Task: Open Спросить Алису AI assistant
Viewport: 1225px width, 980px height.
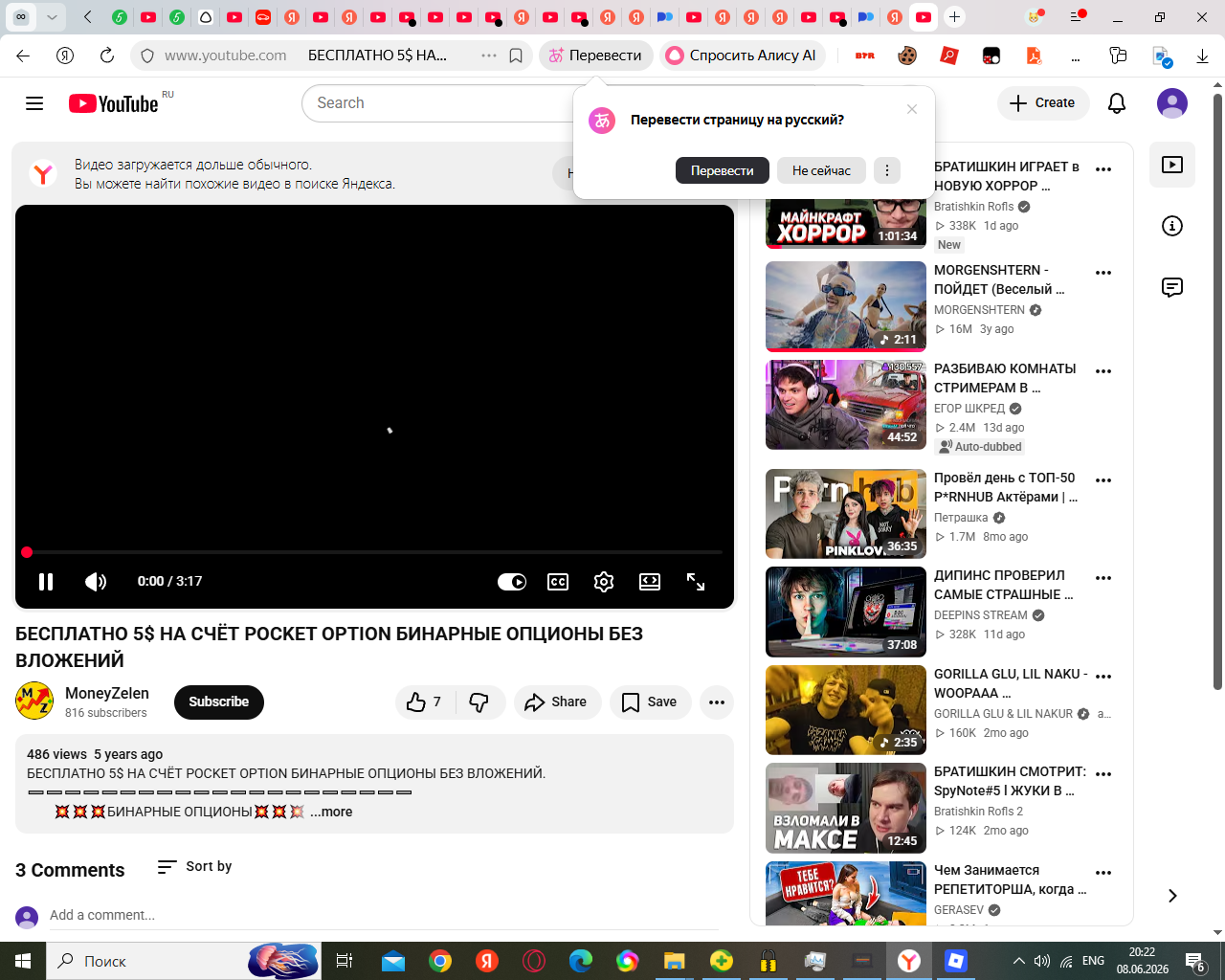Action: 742,56
